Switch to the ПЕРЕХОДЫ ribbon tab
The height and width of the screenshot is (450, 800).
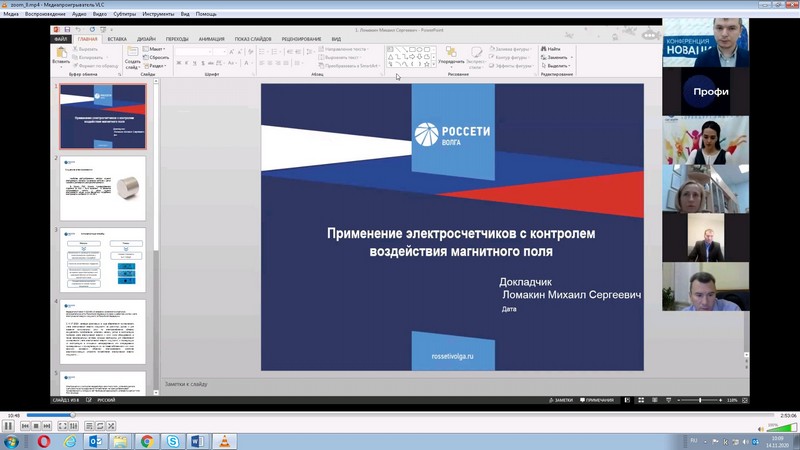[177, 39]
